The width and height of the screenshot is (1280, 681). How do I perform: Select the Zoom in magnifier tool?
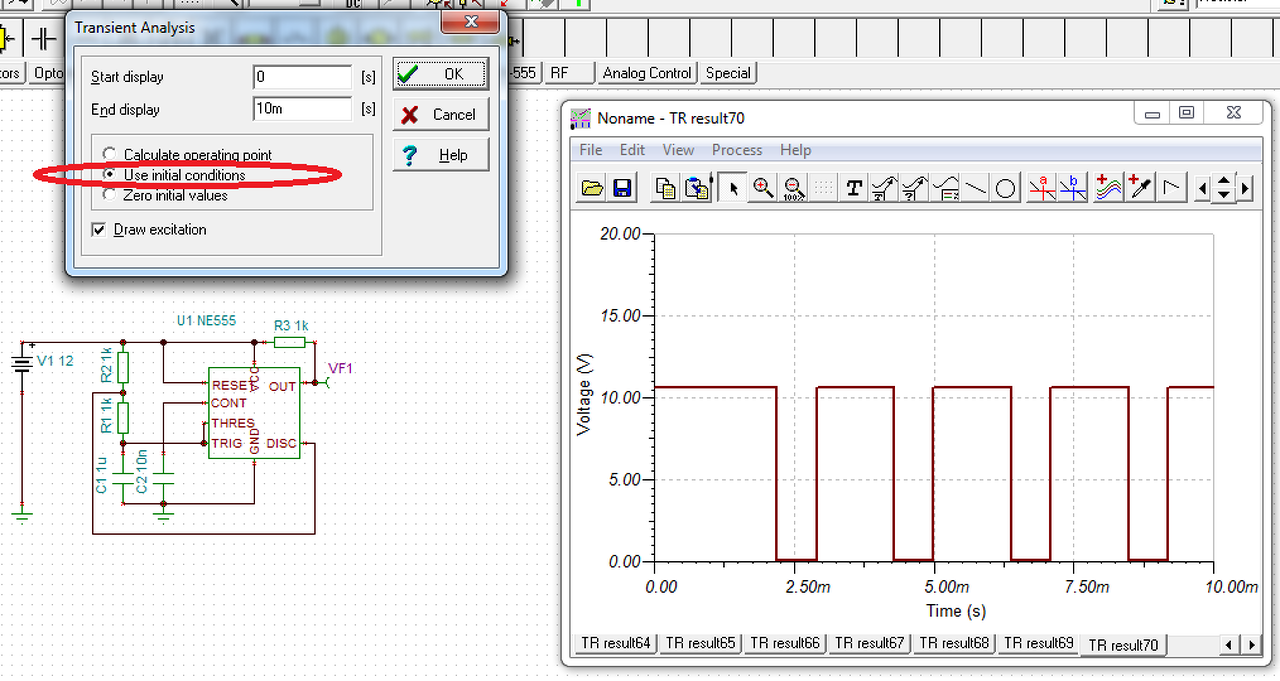[x=763, y=188]
